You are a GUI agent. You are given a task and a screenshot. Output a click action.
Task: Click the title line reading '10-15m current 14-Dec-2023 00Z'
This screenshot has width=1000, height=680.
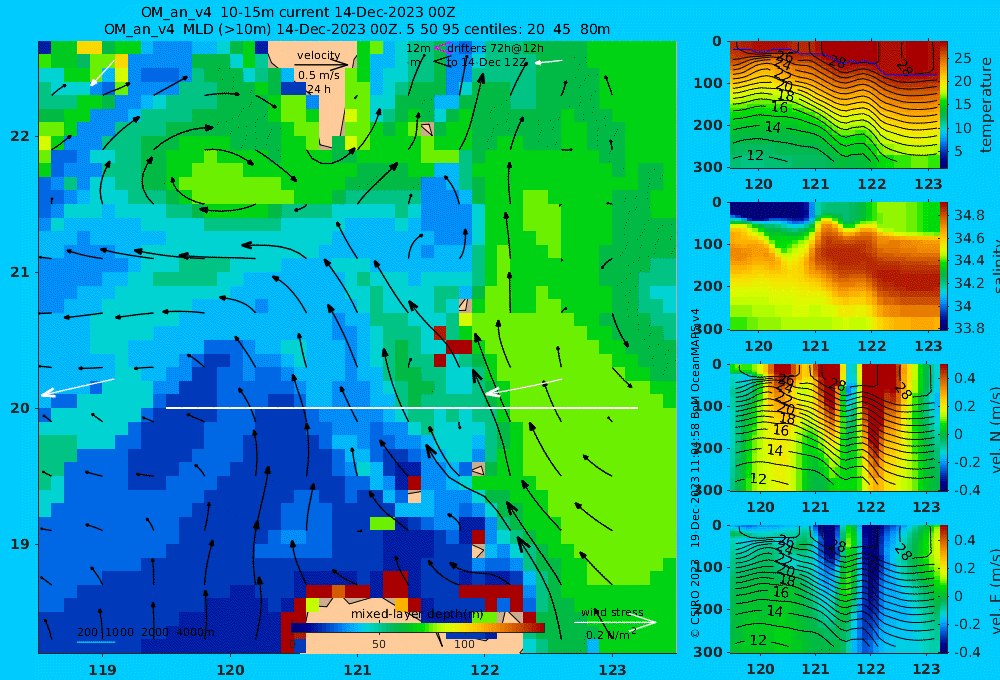[298, 12]
